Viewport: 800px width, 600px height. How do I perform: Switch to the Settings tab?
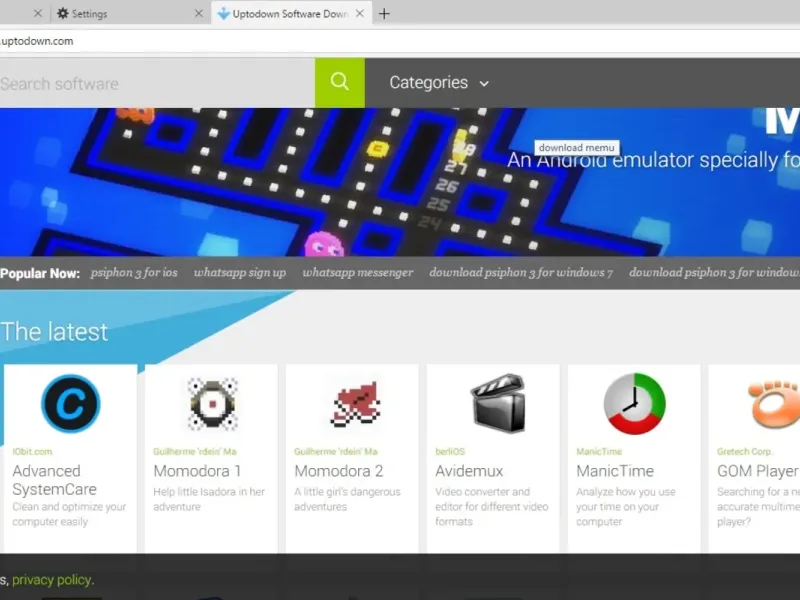pyautogui.click(x=130, y=14)
